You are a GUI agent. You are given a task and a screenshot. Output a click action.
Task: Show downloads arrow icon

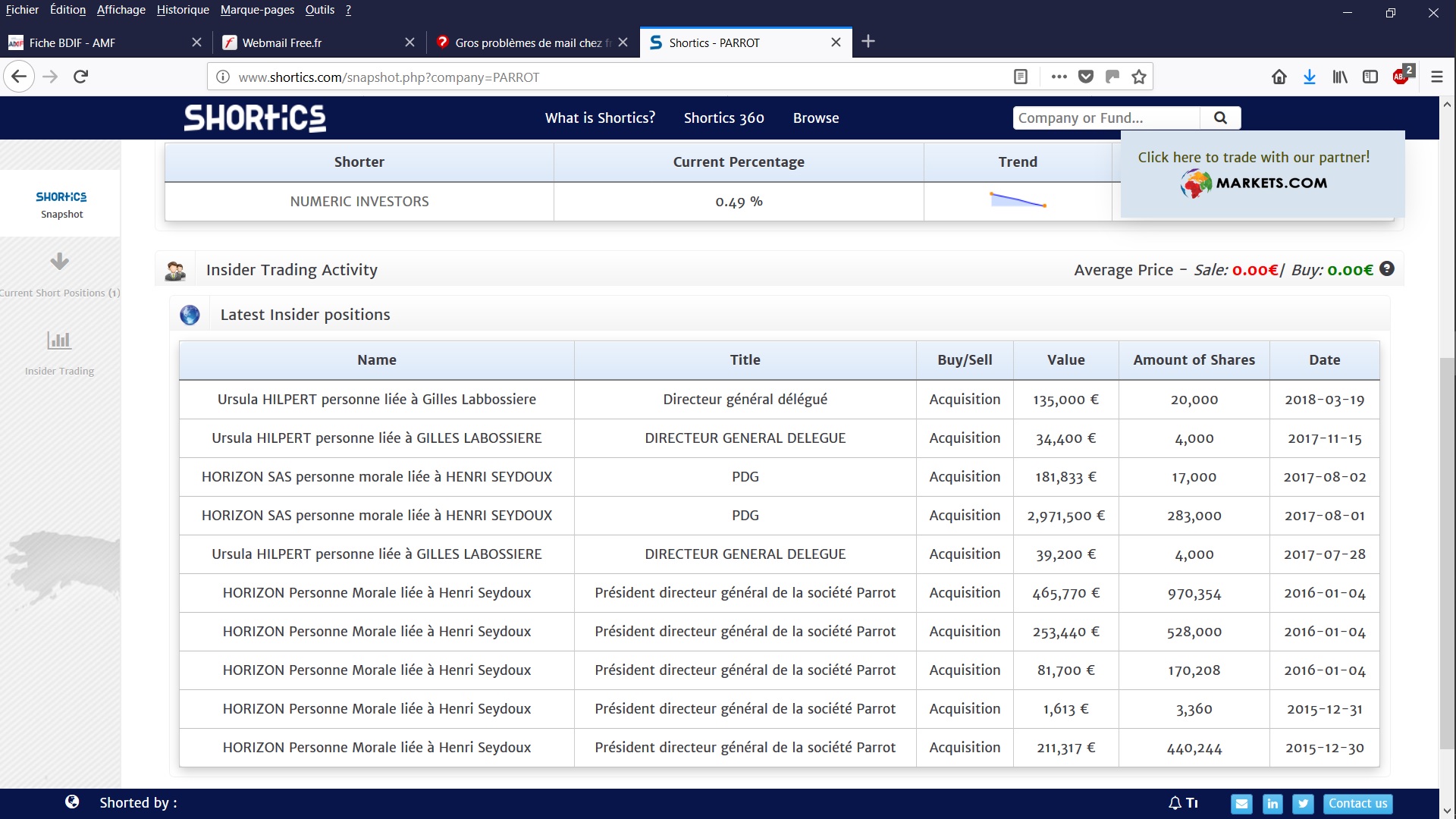[x=1310, y=77]
